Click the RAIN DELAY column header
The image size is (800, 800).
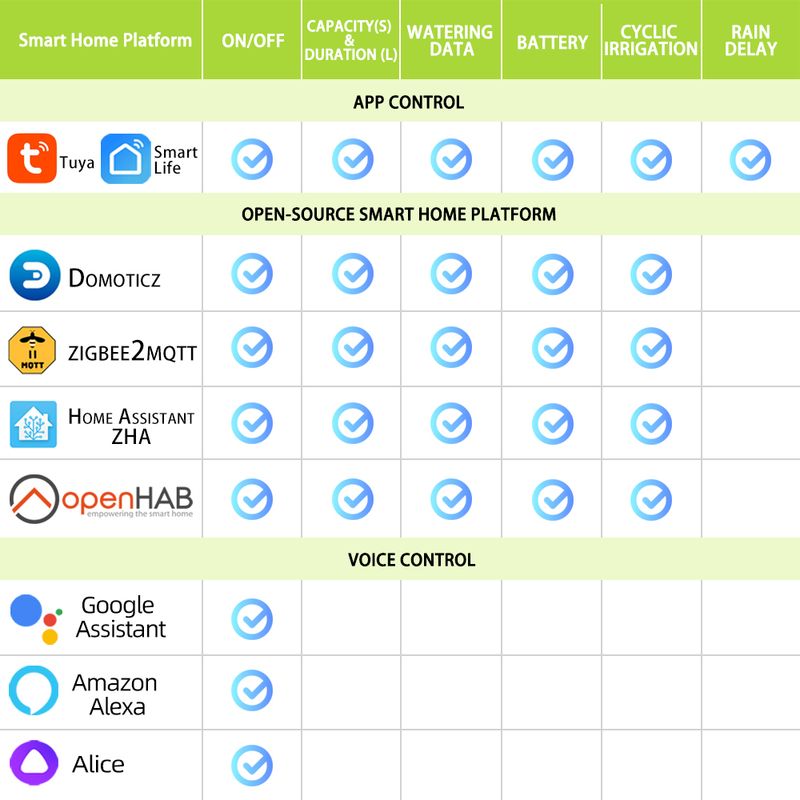[x=750, y=41]
